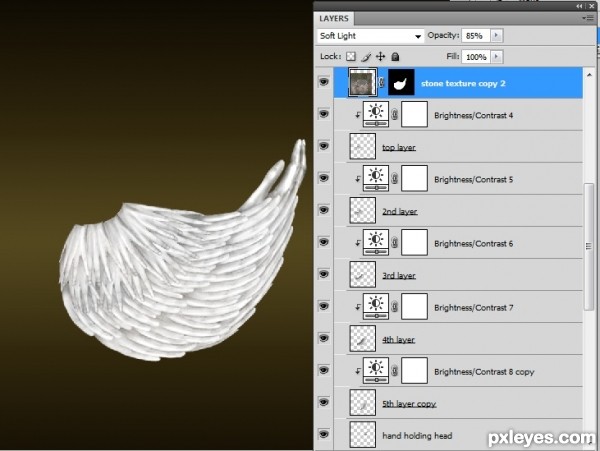
Task: Select the black layer mask of stone texture copy 2
Action: 401,82
